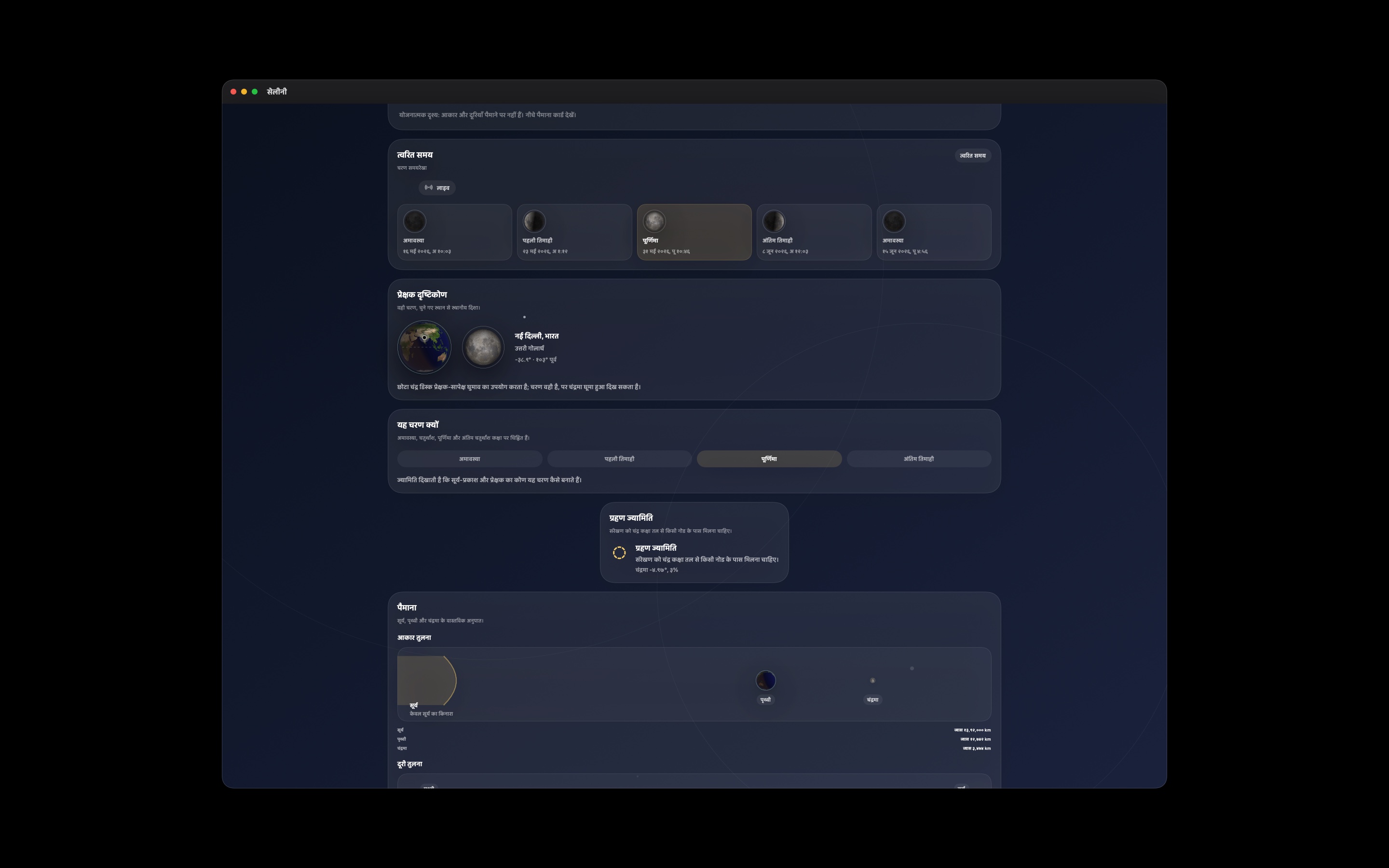Switch to the पहली तिमाही tab under यह चरण क्यों

(619, 459)
